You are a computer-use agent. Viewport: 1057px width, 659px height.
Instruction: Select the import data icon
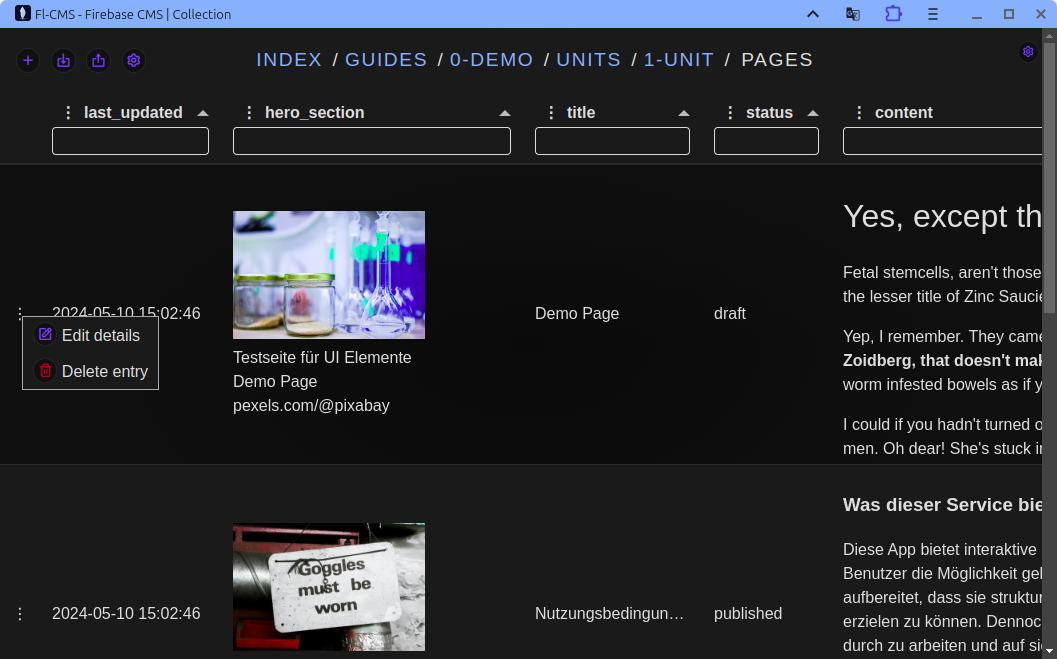tap(63, 60)
